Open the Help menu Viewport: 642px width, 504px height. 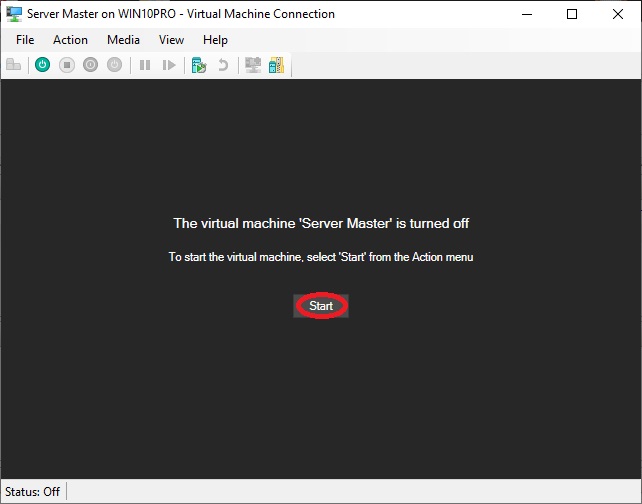pyautogui.click(x=215, y=40)
